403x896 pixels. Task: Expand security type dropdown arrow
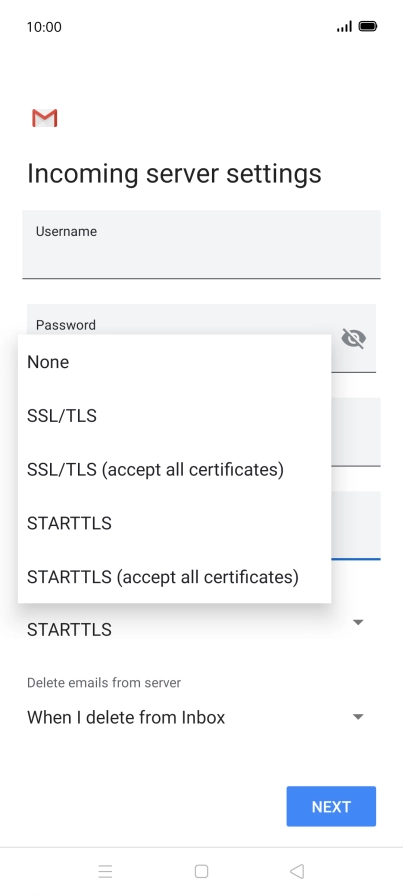(x=358, y=622)
